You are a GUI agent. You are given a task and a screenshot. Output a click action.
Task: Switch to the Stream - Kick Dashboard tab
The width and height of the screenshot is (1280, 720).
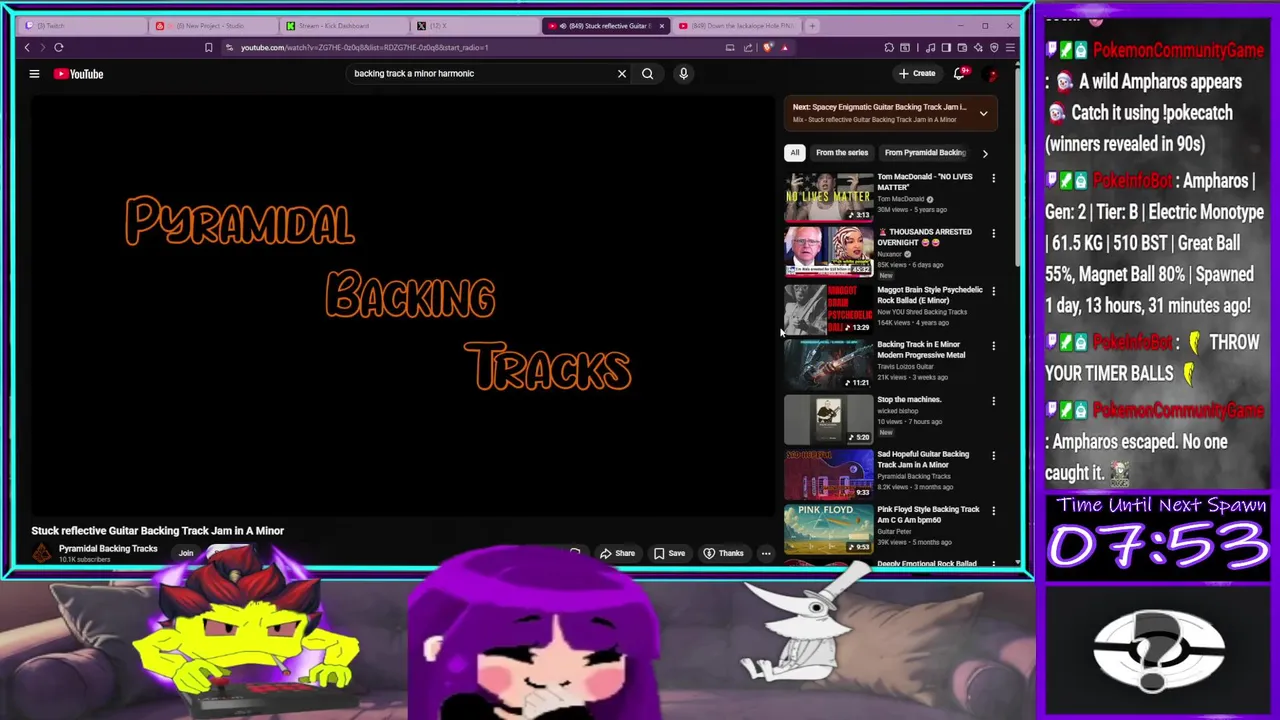(345, 25)
